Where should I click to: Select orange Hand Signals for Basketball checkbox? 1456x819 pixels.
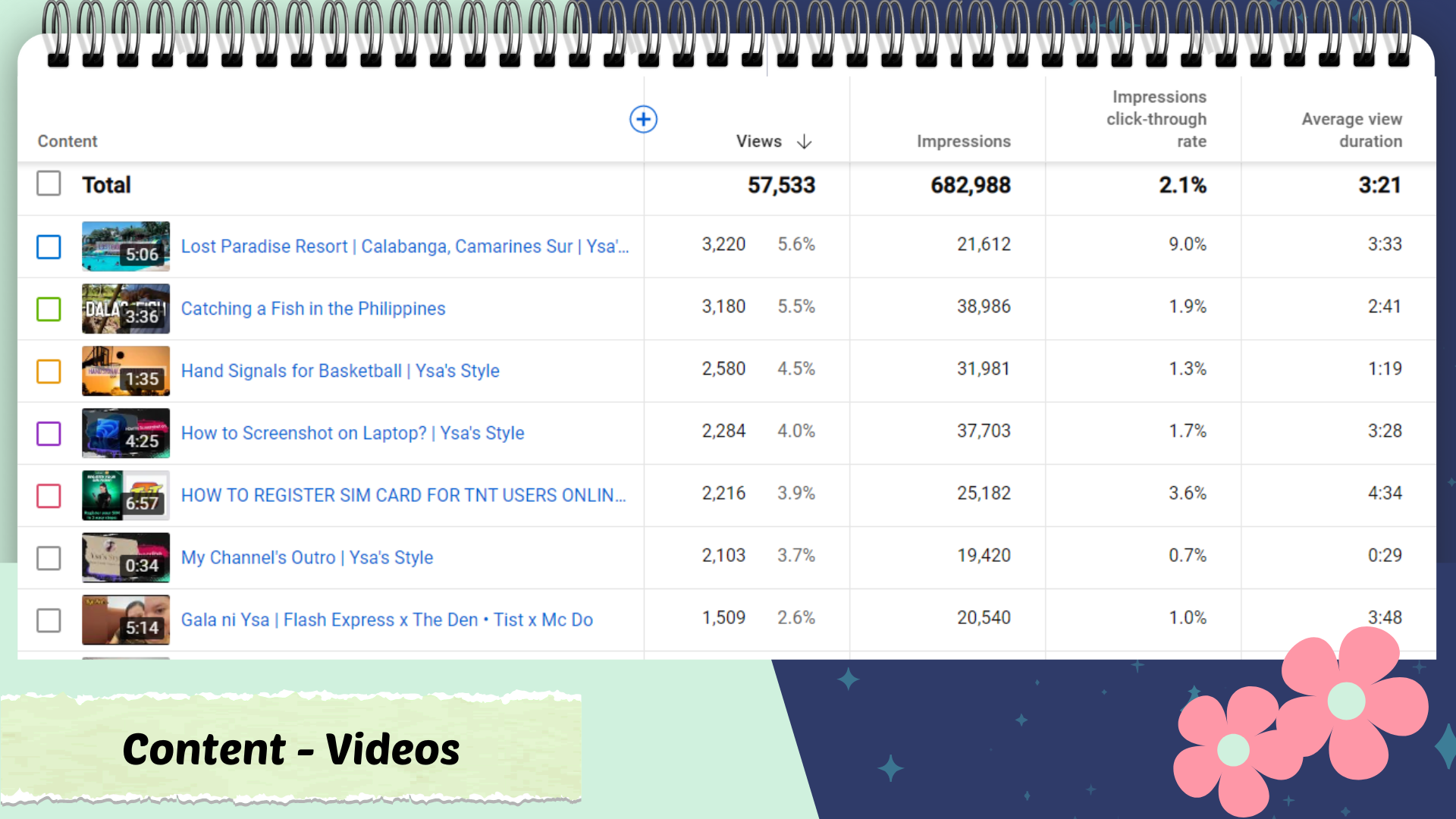(49, 371)
